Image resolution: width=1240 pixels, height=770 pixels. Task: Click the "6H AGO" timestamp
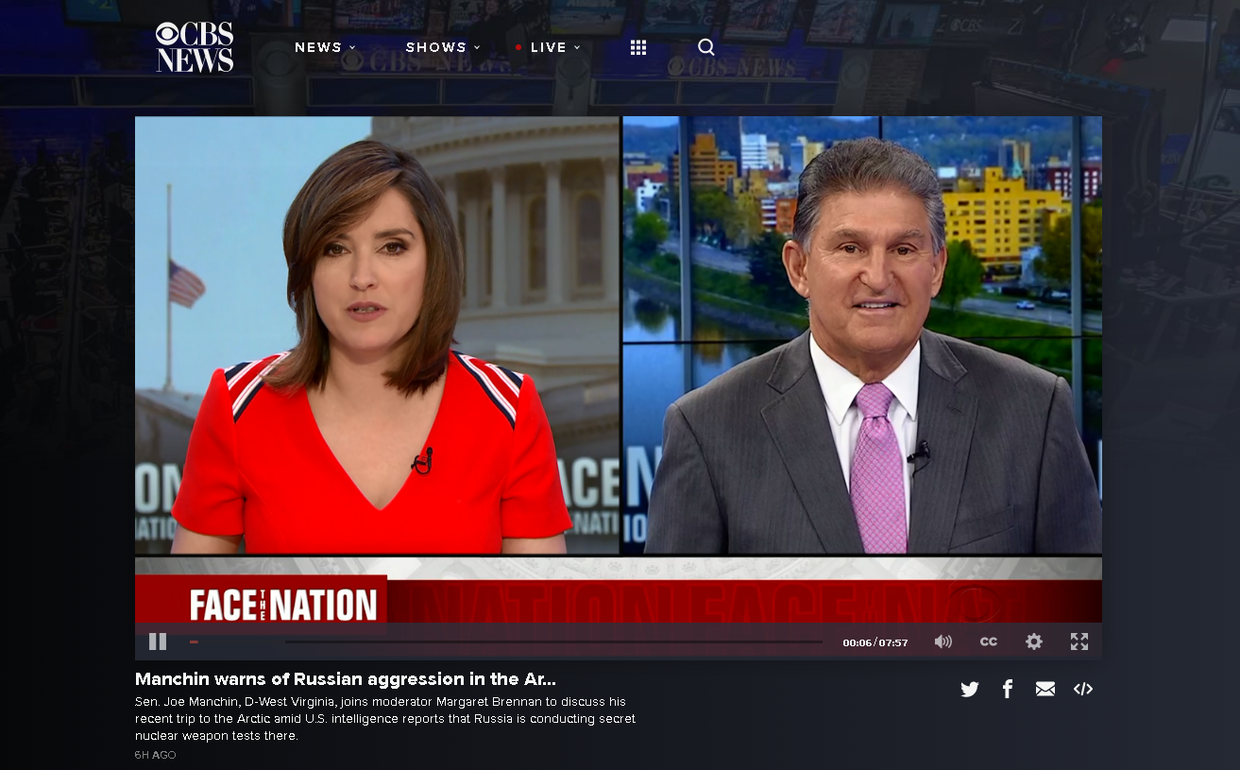[x=155, y=755]
